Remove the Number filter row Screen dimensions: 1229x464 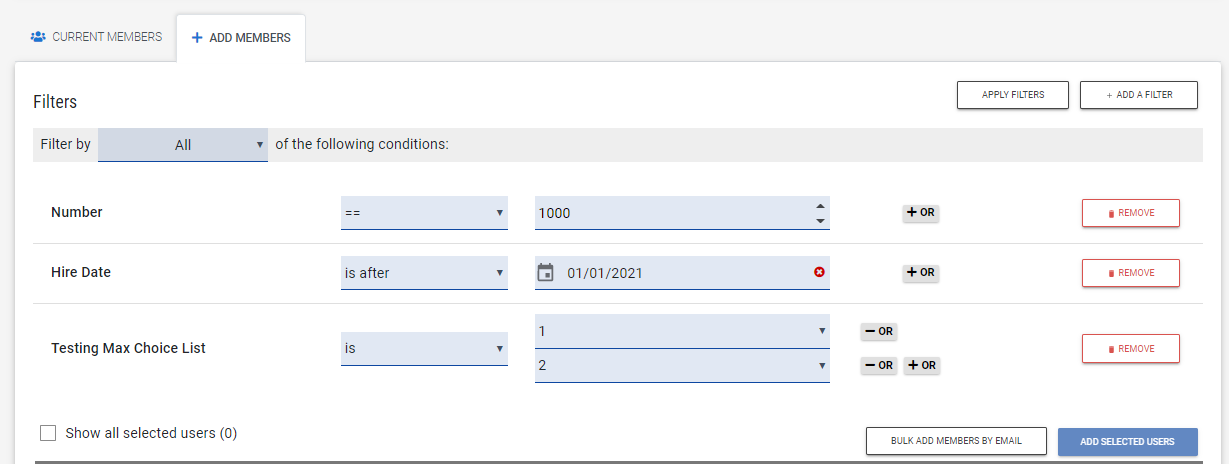pyautogui.click(x=1131, y=213)
